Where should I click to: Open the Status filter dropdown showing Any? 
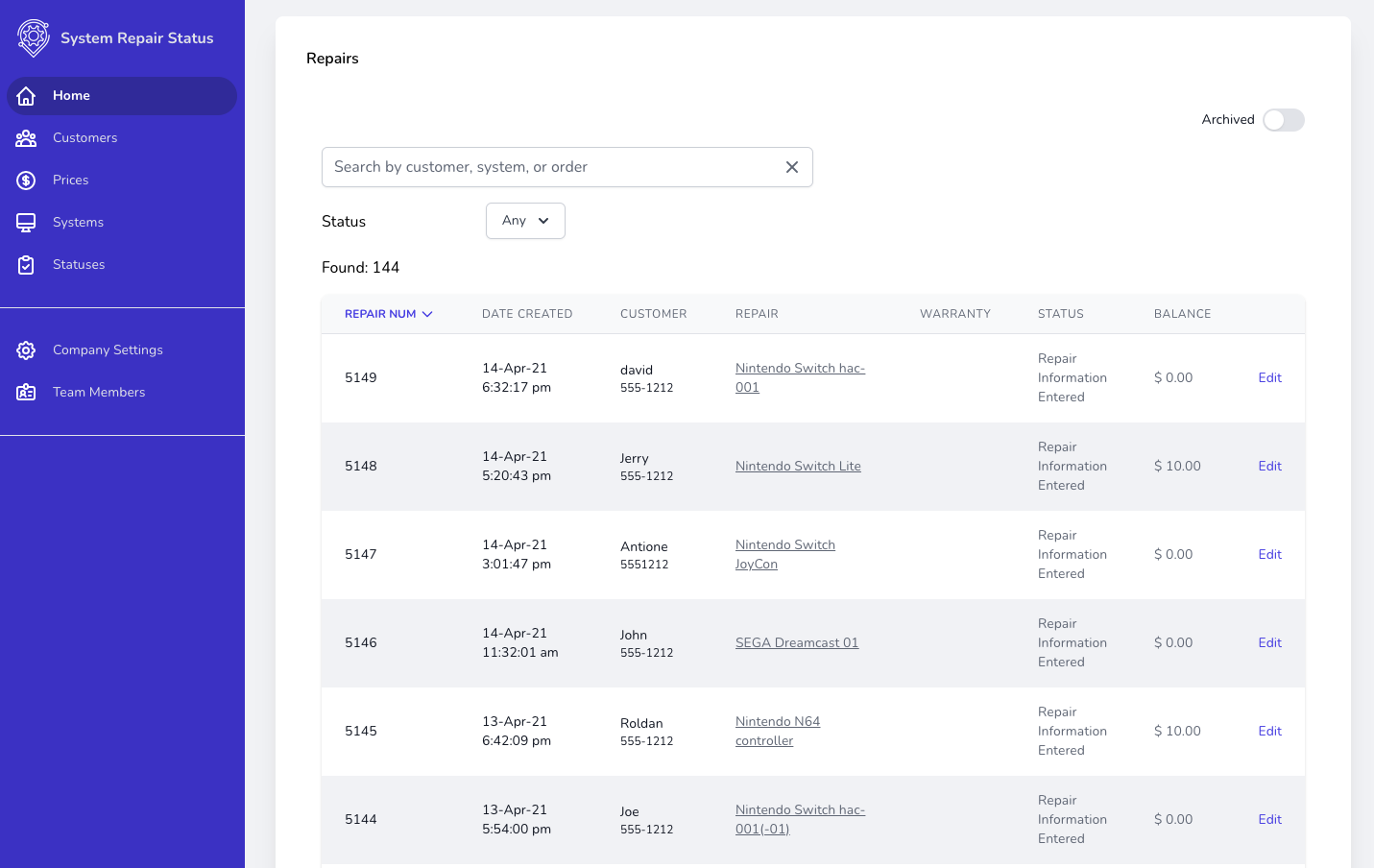coord(525,221)
